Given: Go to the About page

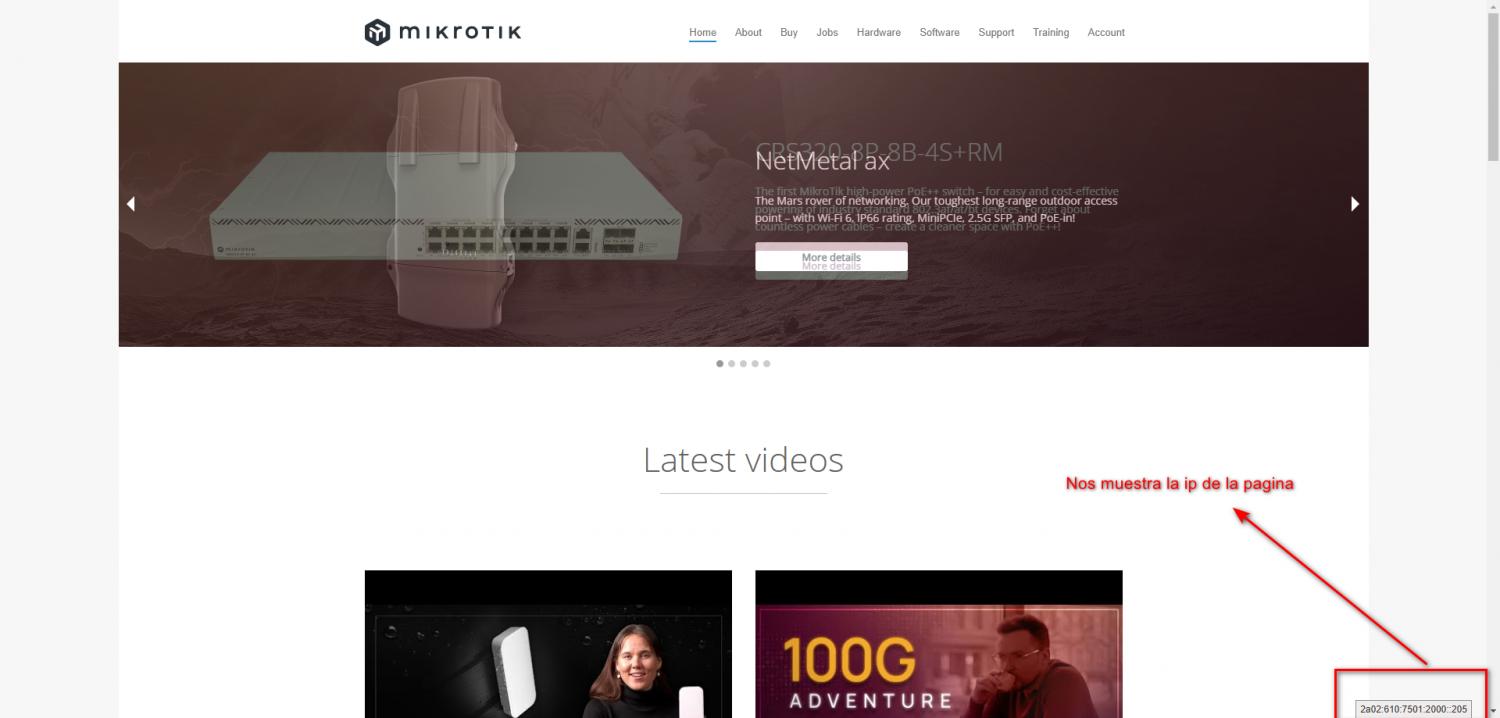Looking at the screenshot, I should [x=748, y=32].
